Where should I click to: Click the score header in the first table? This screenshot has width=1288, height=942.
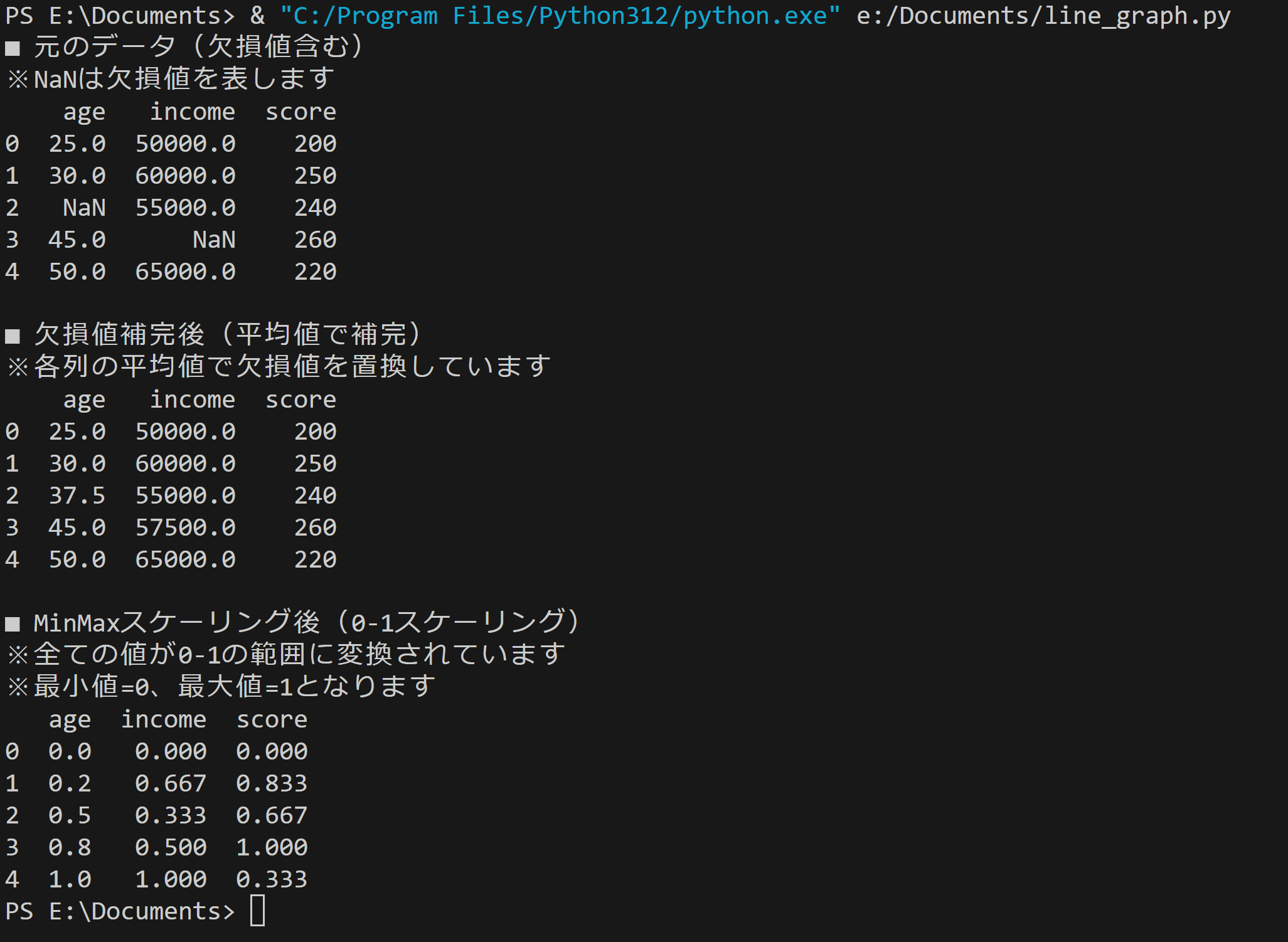pos(301,112)
